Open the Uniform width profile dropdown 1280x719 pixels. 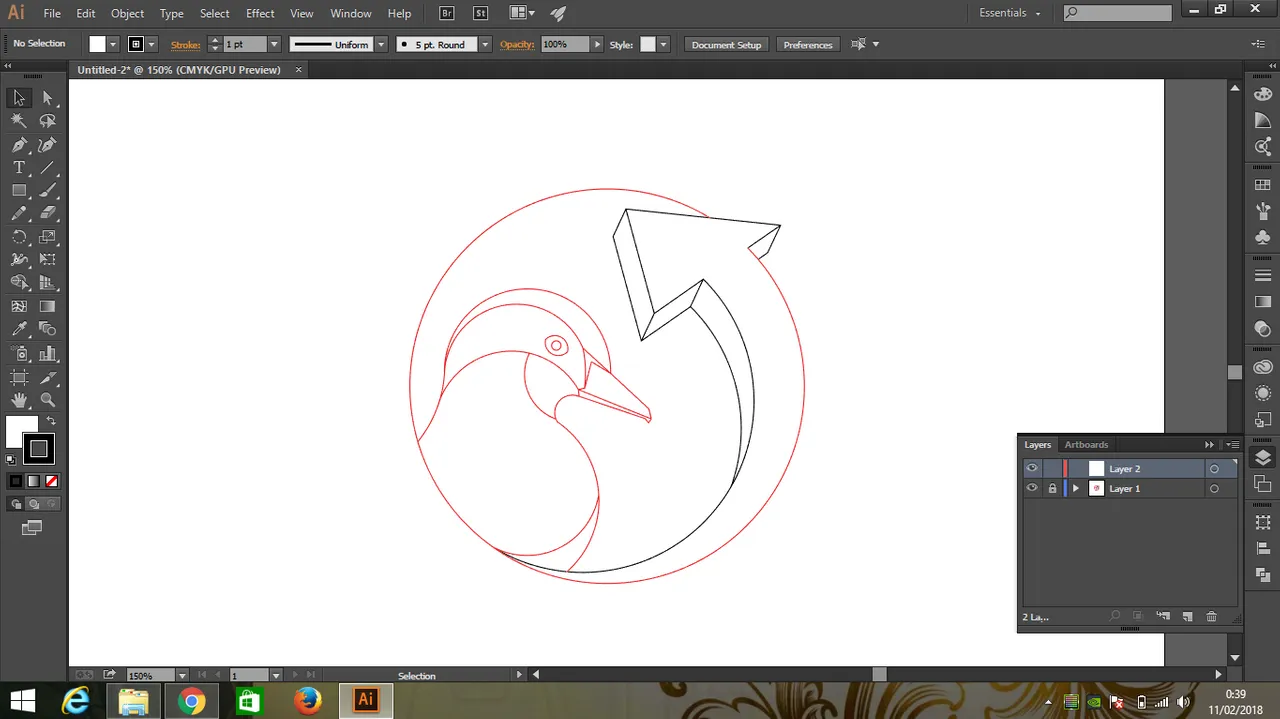pyautogui.click(x=380, y=44)
